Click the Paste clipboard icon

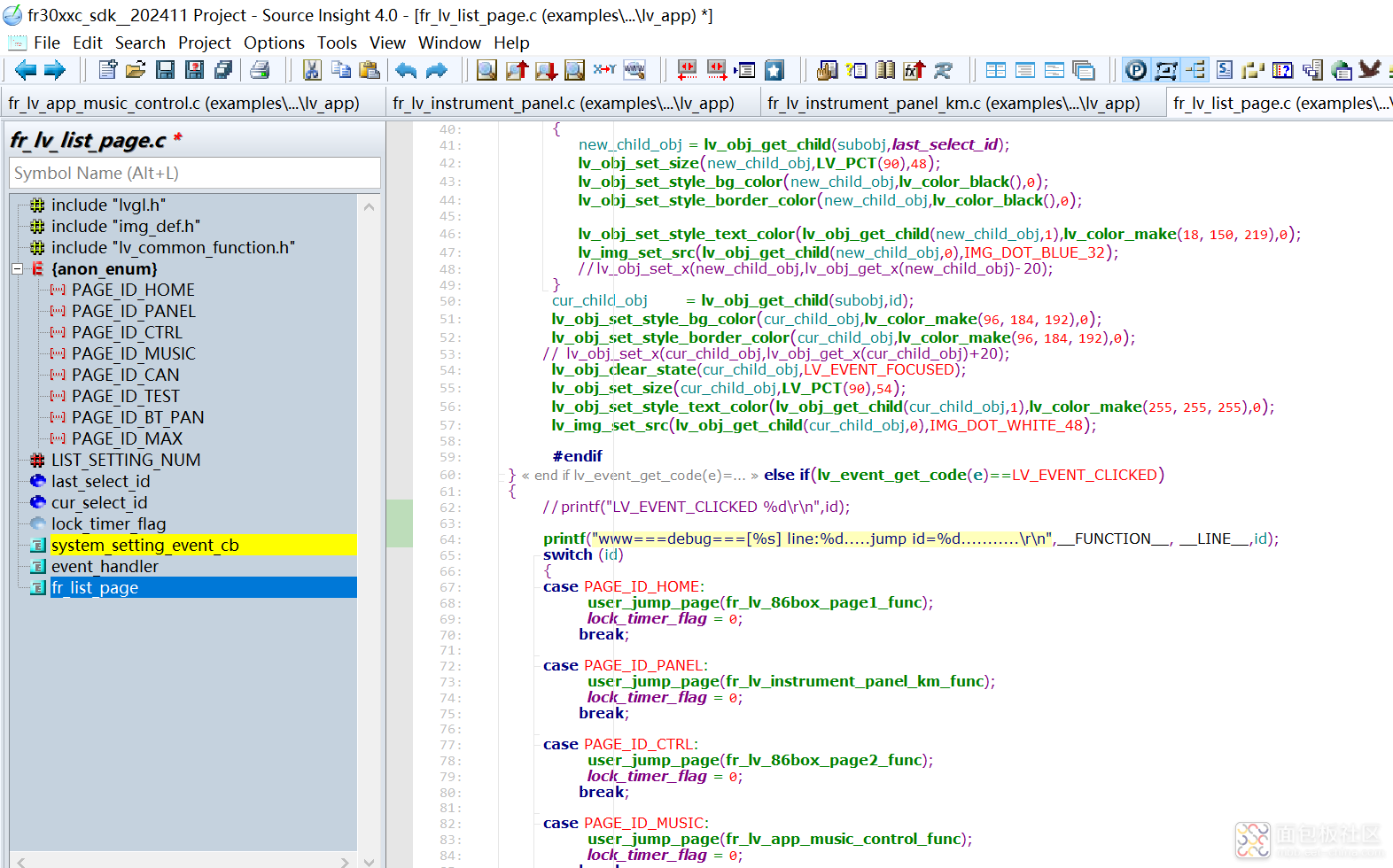370,70
